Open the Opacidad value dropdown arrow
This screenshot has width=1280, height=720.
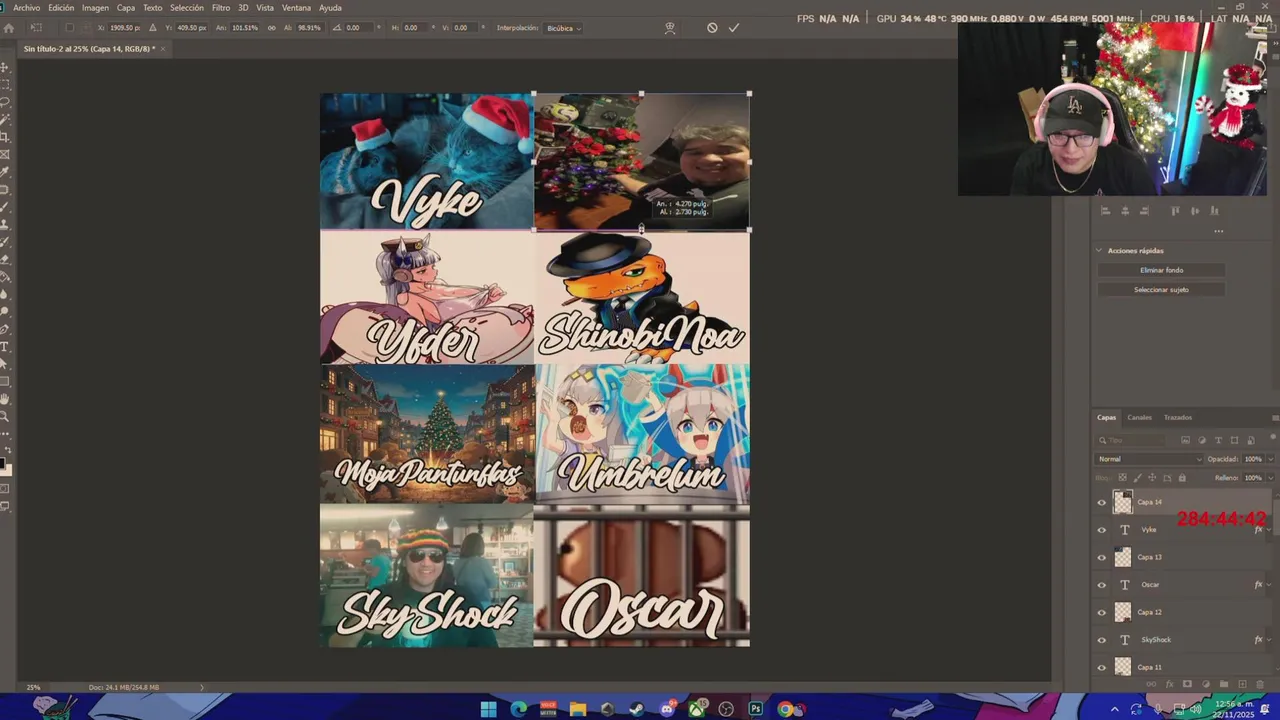click(x=1271, y=459)
